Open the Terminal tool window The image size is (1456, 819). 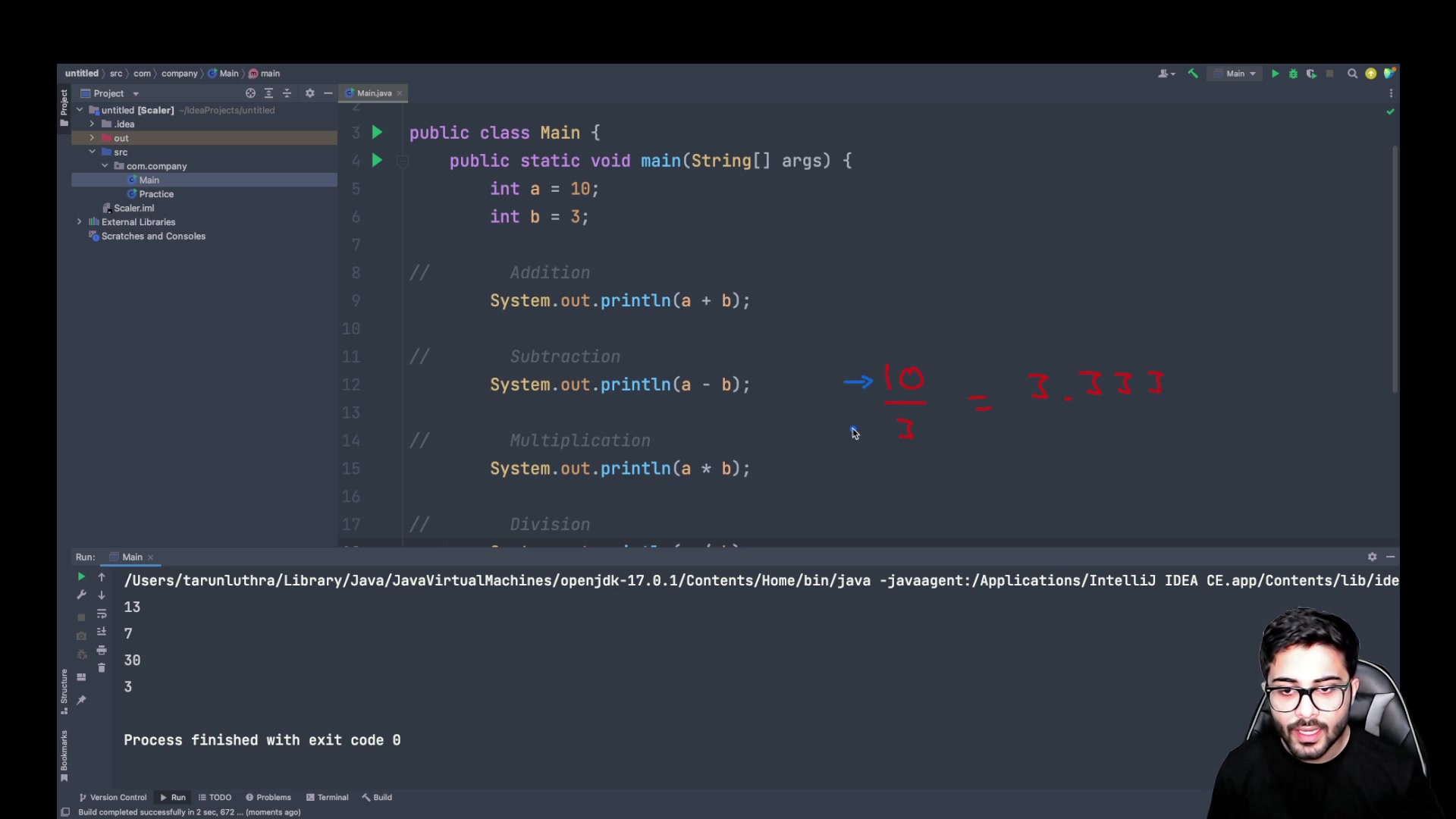[328, 798]
